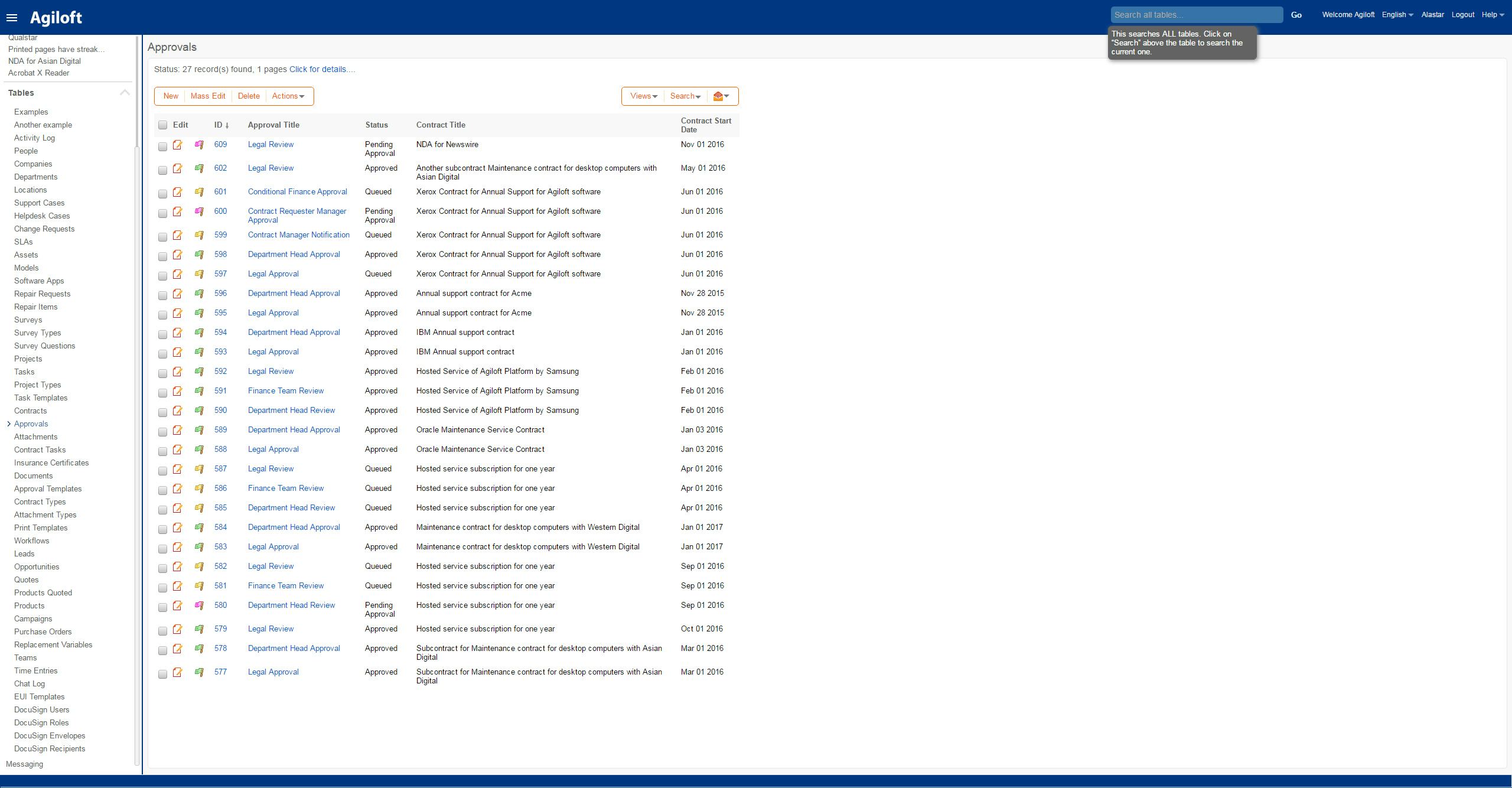Click the flag icon on record 580
The height and width of the screenshot is (788, 1512).
(199, 607)
